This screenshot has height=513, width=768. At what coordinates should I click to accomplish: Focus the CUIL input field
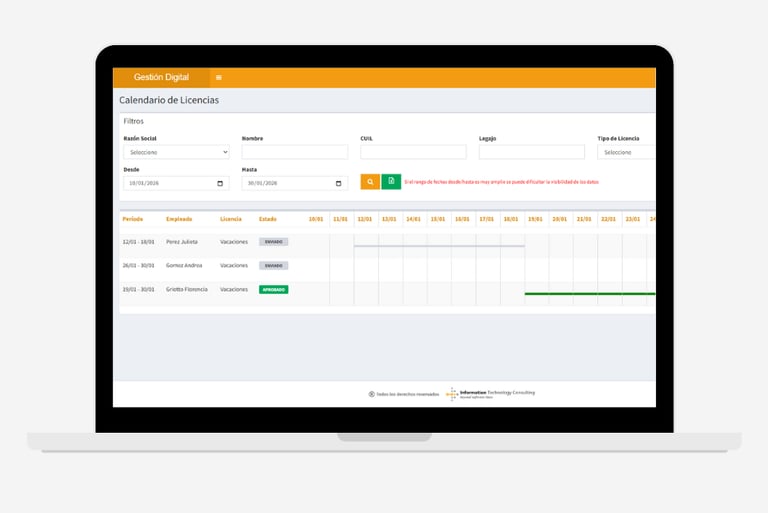[x=413, y=152]
